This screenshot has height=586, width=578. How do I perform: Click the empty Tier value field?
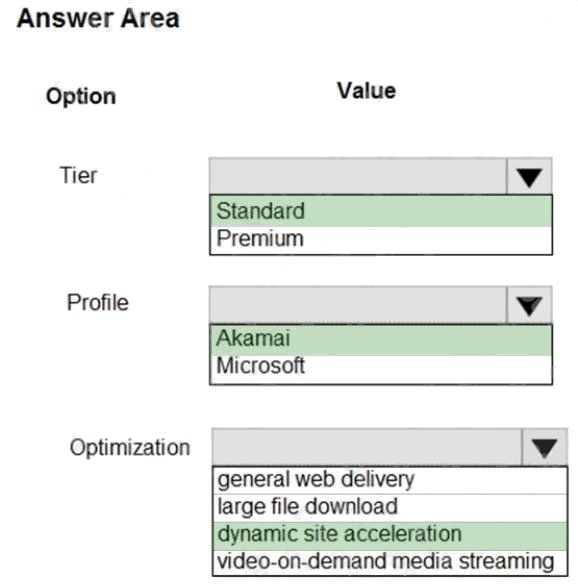[358, 177]
